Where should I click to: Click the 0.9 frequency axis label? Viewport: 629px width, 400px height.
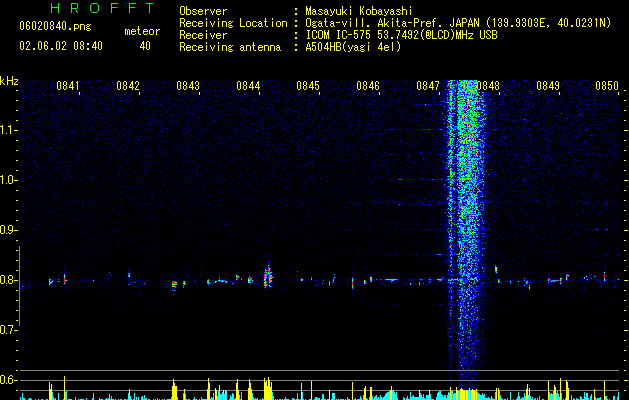pyautogui.click(x=8, y=230)
